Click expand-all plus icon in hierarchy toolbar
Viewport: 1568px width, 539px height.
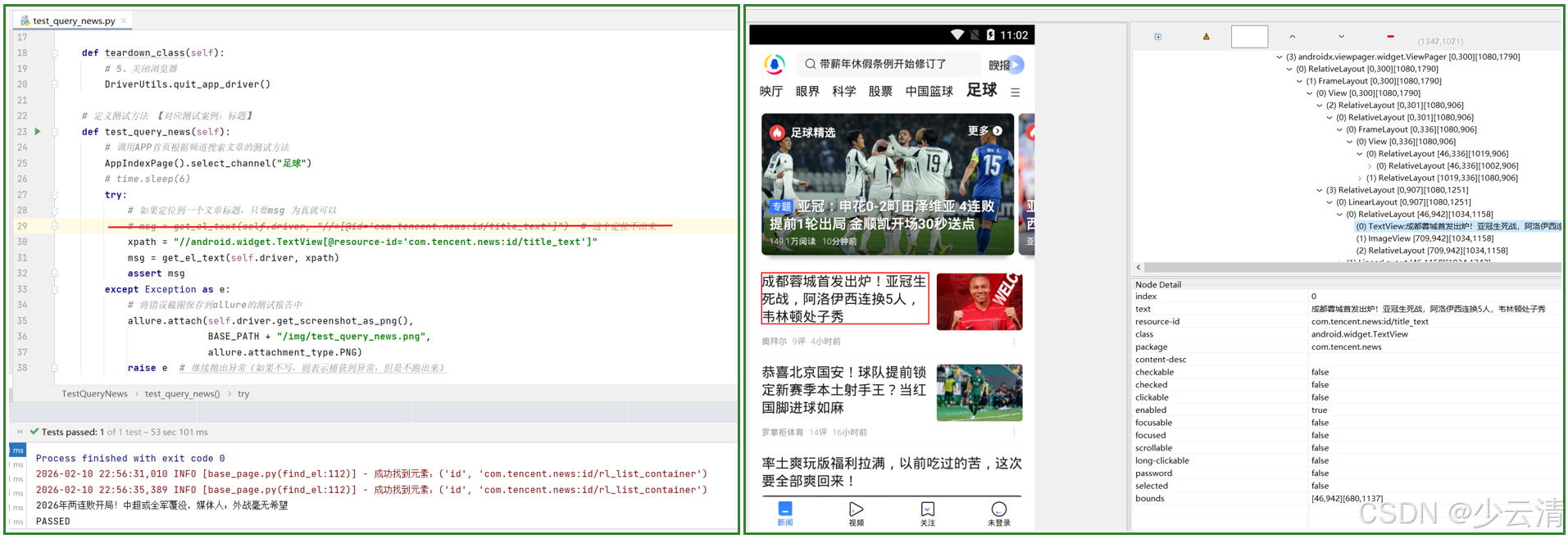(1158, 37)
